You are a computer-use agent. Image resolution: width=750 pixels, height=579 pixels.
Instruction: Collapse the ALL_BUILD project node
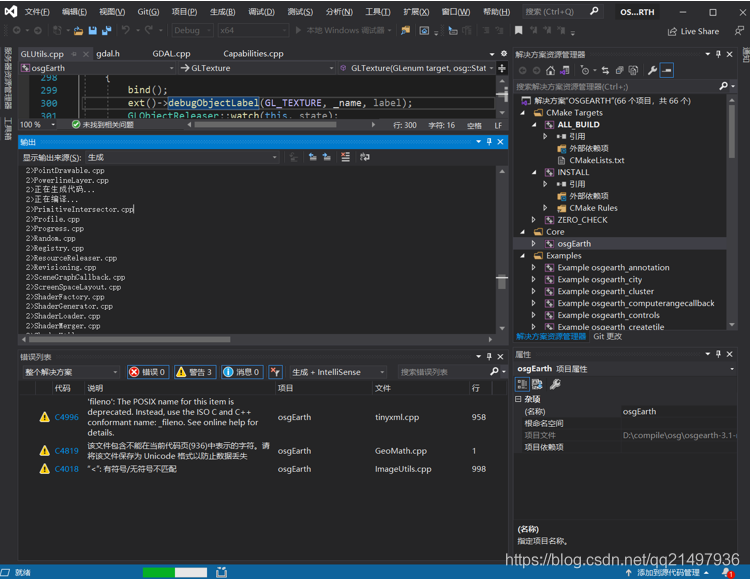pos(534,125)
